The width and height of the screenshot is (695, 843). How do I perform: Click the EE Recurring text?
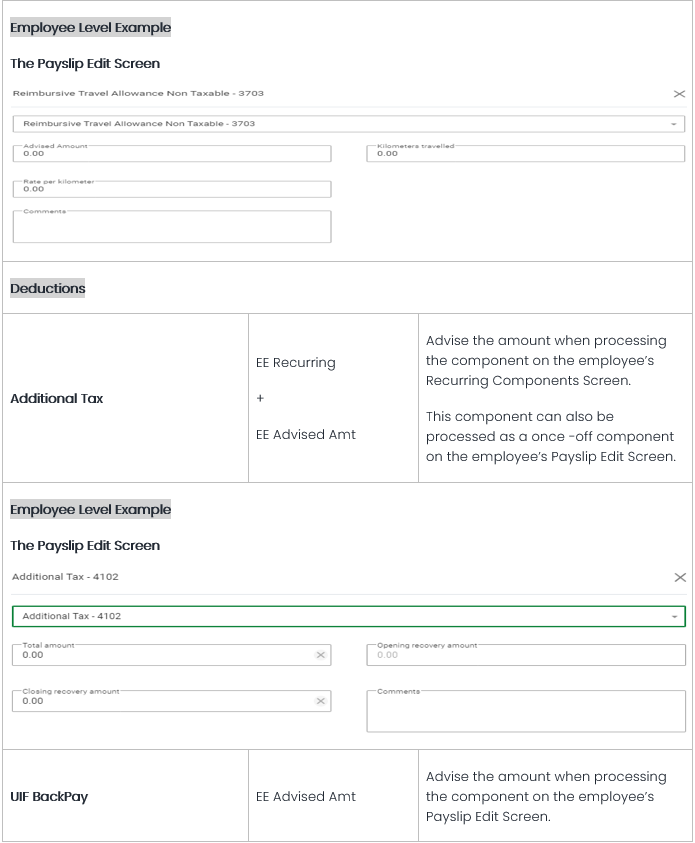click(296, 363)
